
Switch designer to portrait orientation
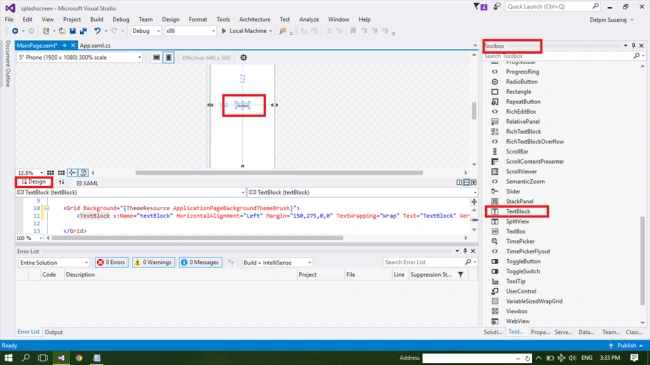click(x=168, y=57)
